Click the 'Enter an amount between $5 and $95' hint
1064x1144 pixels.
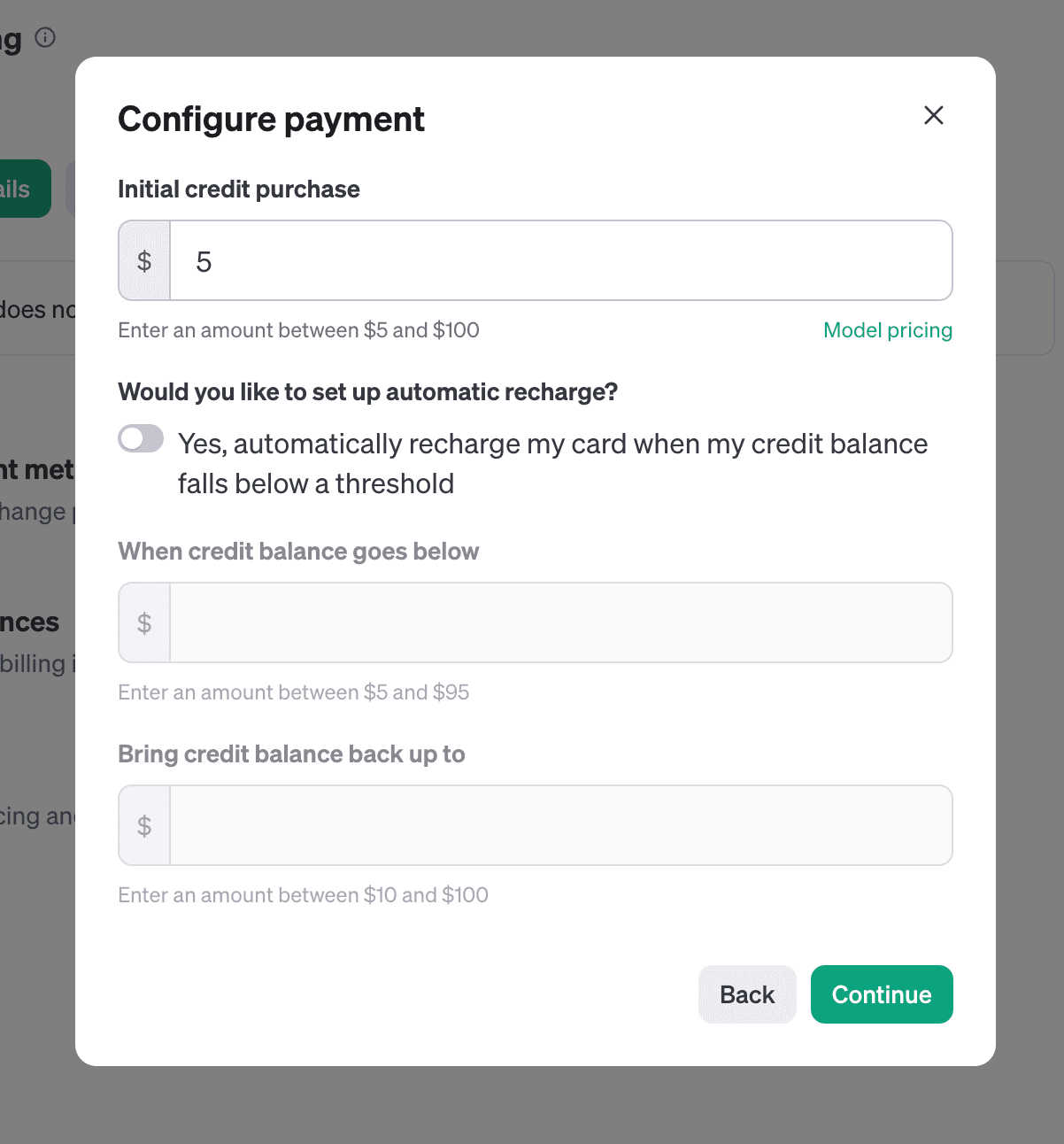click(x=293, y=692)
